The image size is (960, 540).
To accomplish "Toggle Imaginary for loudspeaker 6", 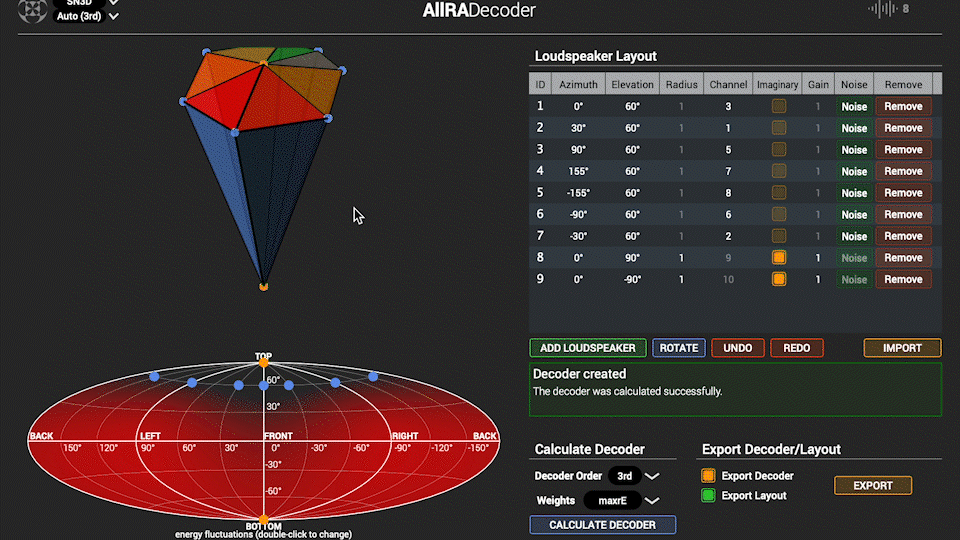I will [779, 214].
